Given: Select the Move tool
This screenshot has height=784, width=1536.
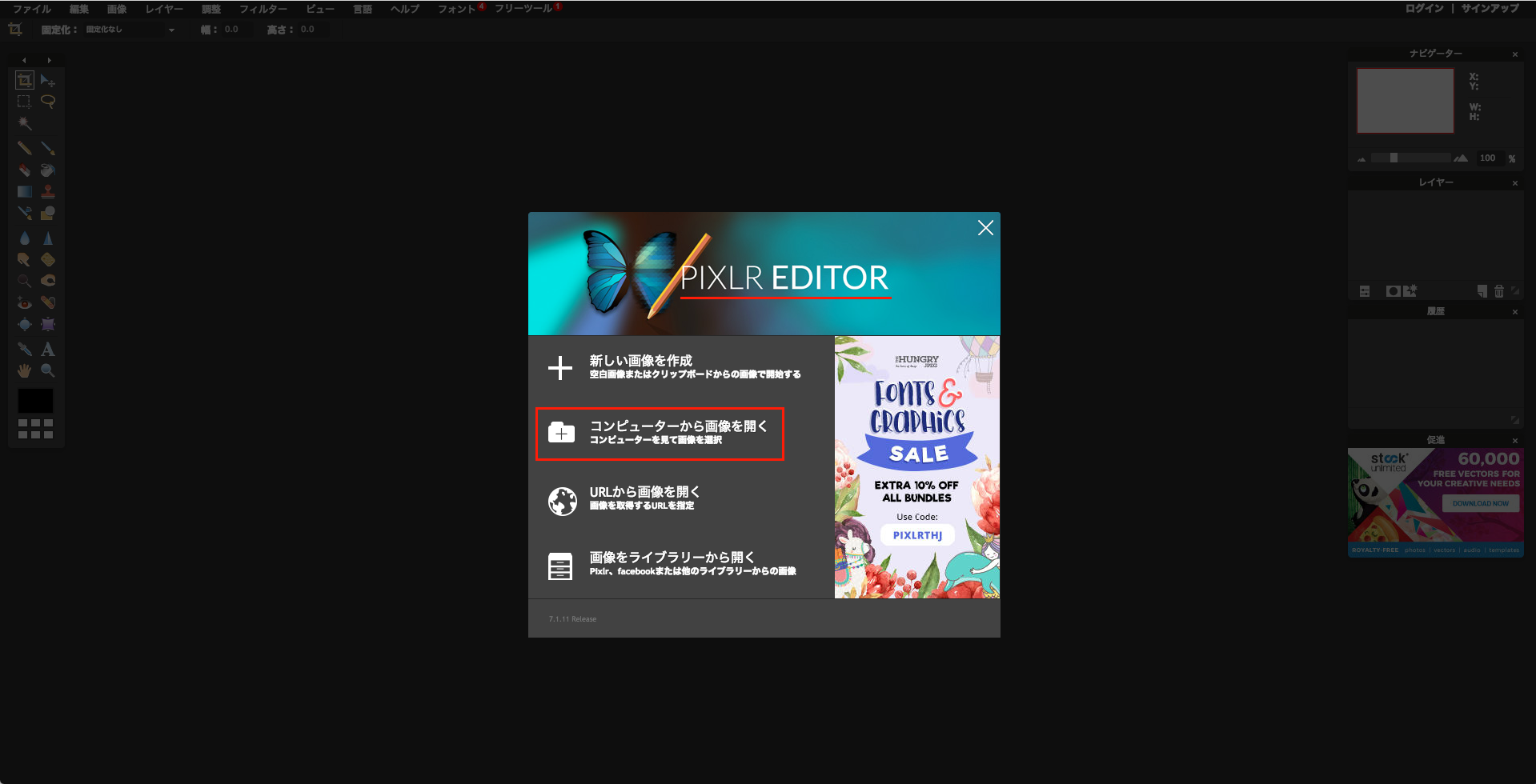Looking at the screenshot, I should click(x=48, y=80).
